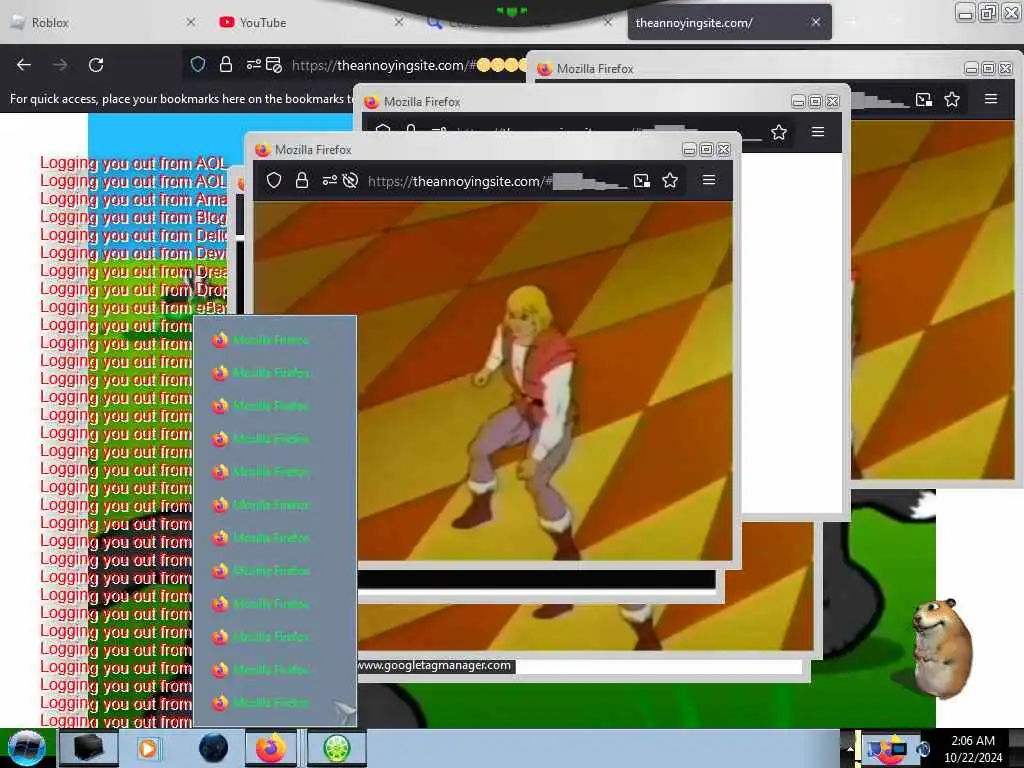Close the theannoyingsite.com/ tab

(x=816, y=22)
